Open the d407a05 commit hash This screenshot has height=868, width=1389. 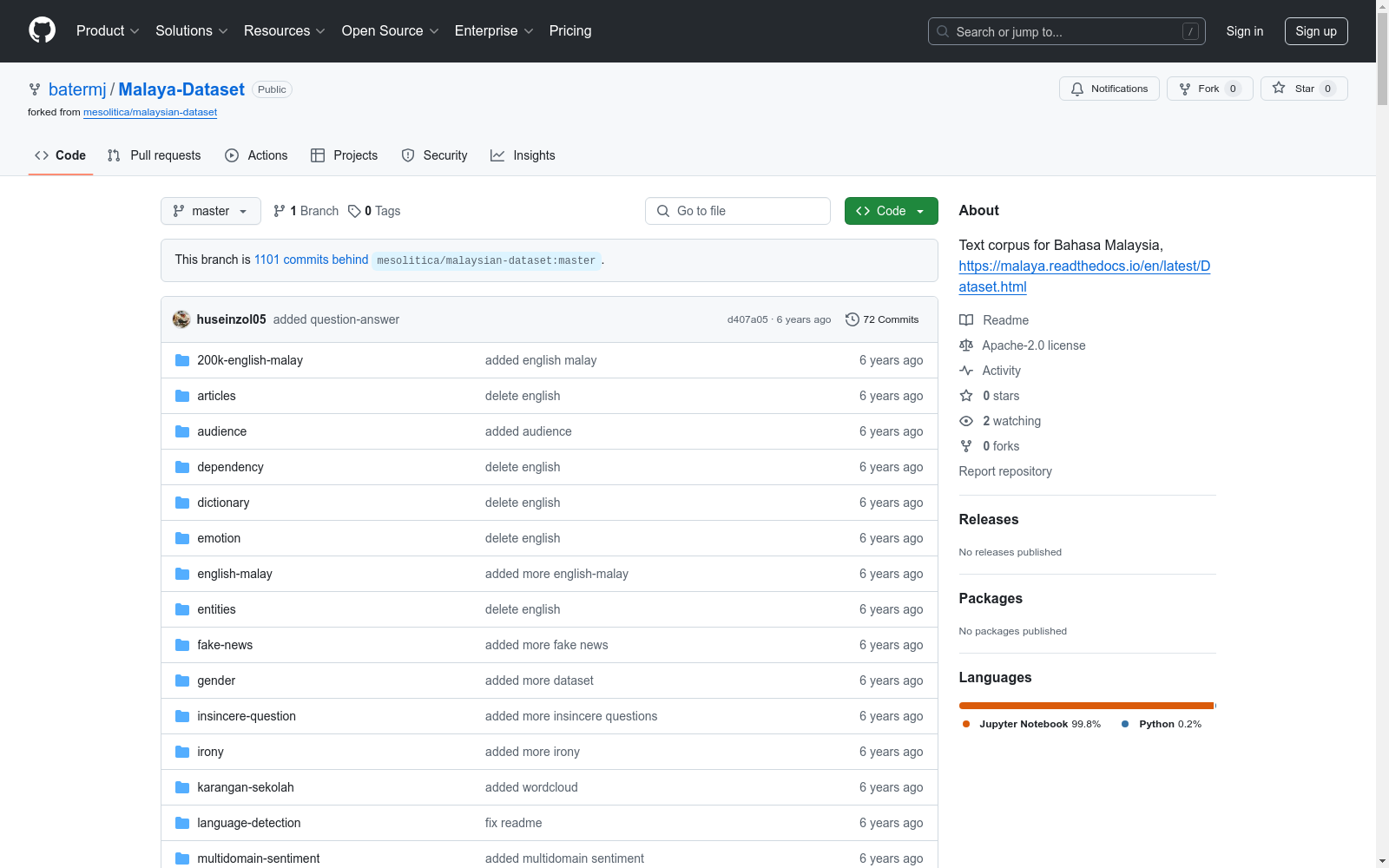click(x=747, y=319)
